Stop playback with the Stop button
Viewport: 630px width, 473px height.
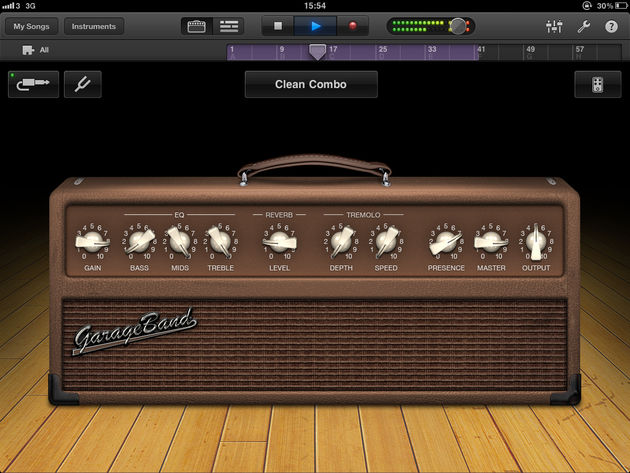(x=278, y=26)
